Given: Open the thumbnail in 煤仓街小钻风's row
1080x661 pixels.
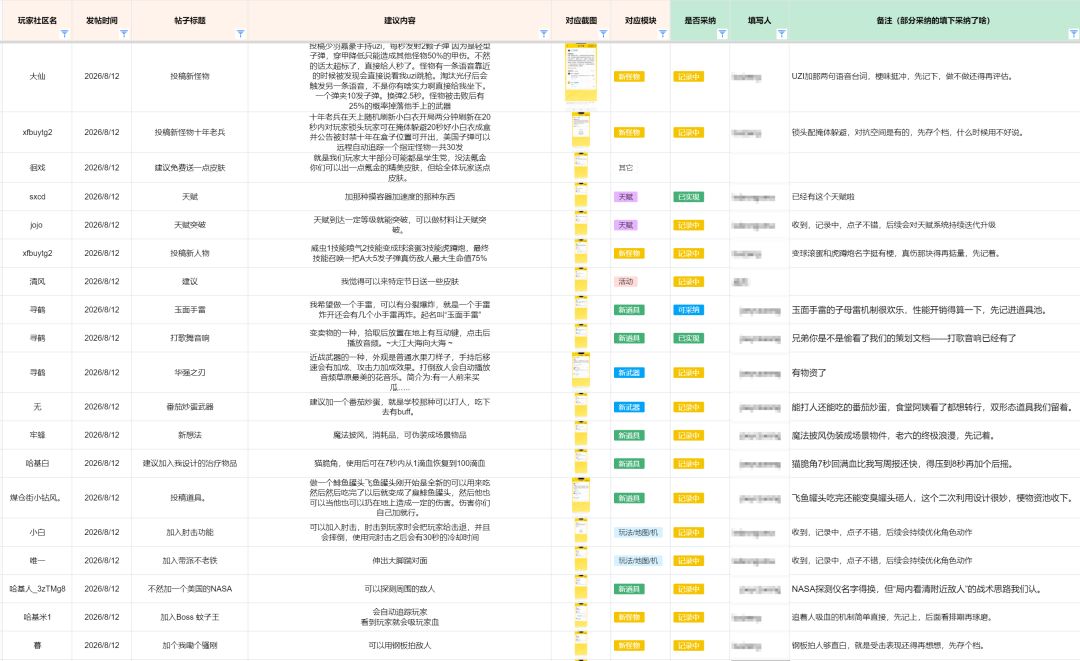Looking at the screenshot, I should [581, 496].
